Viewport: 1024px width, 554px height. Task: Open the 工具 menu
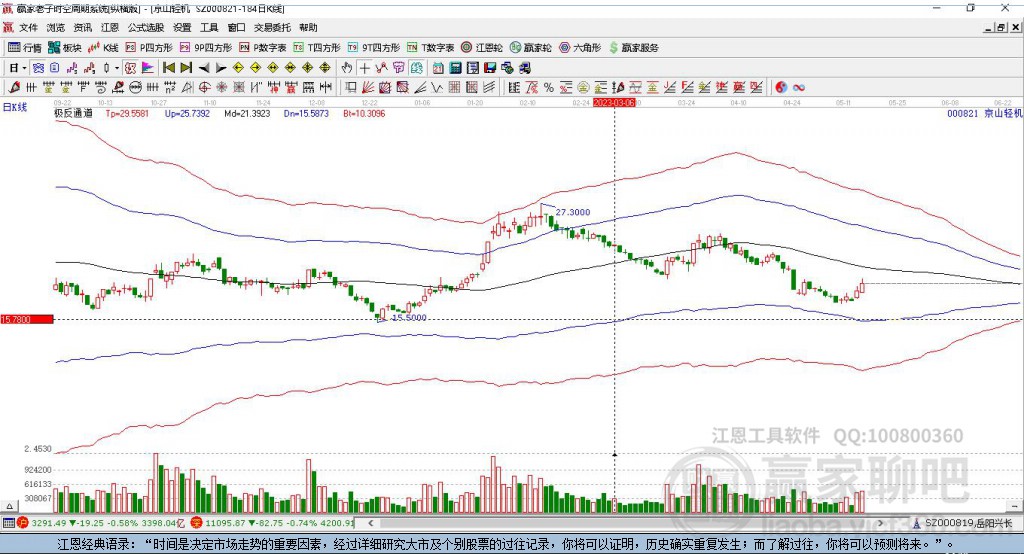[209, 27]
